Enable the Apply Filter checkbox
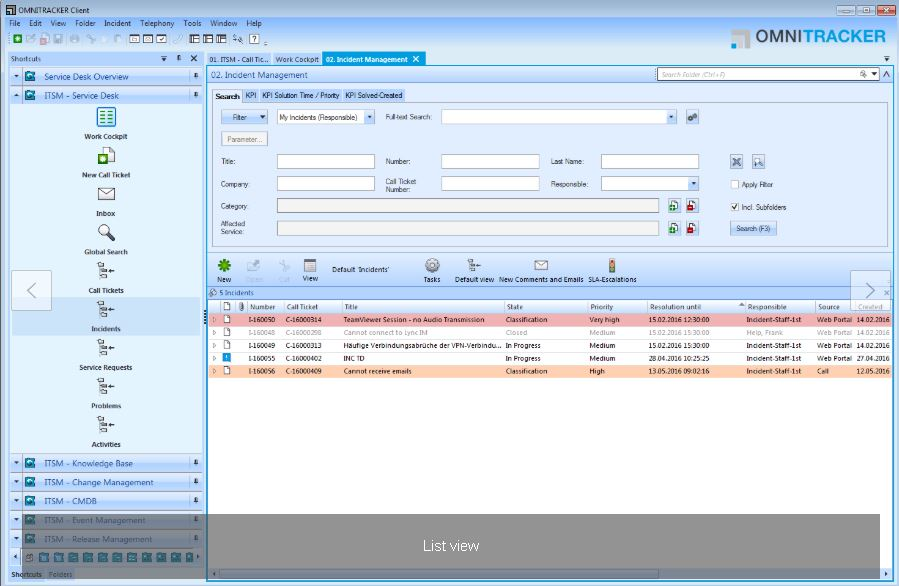This screenshot has height=586, width=899. 735,184
